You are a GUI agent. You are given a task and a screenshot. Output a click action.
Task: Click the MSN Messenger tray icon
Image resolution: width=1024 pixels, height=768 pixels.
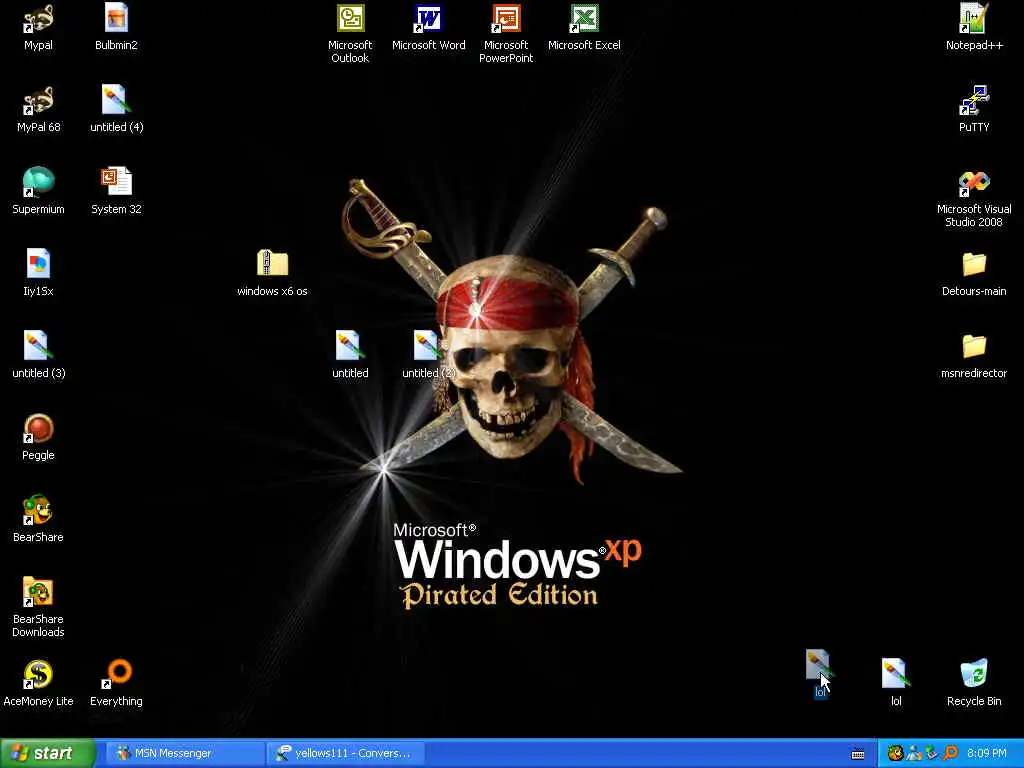pos(914,753)
